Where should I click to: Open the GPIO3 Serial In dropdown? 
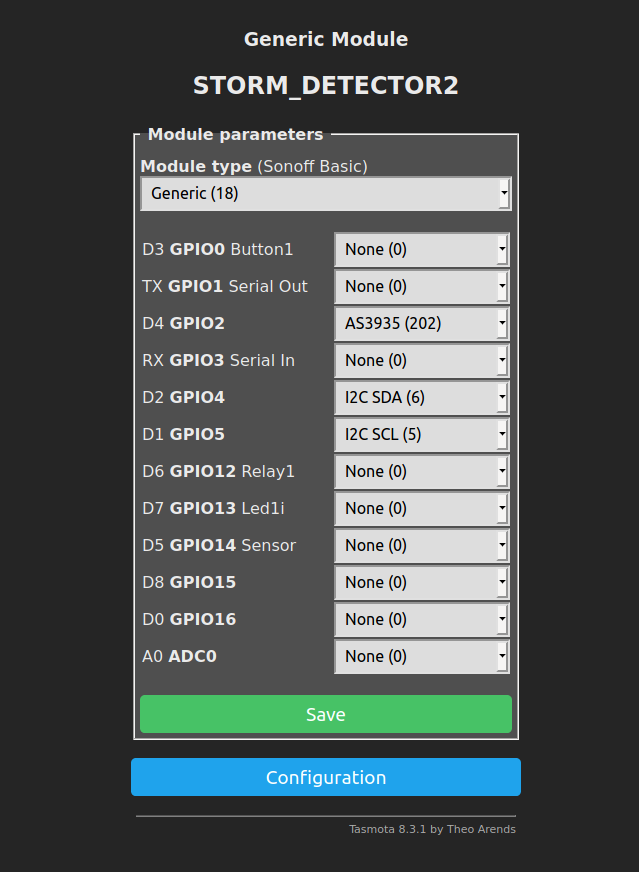coord(421,360)
